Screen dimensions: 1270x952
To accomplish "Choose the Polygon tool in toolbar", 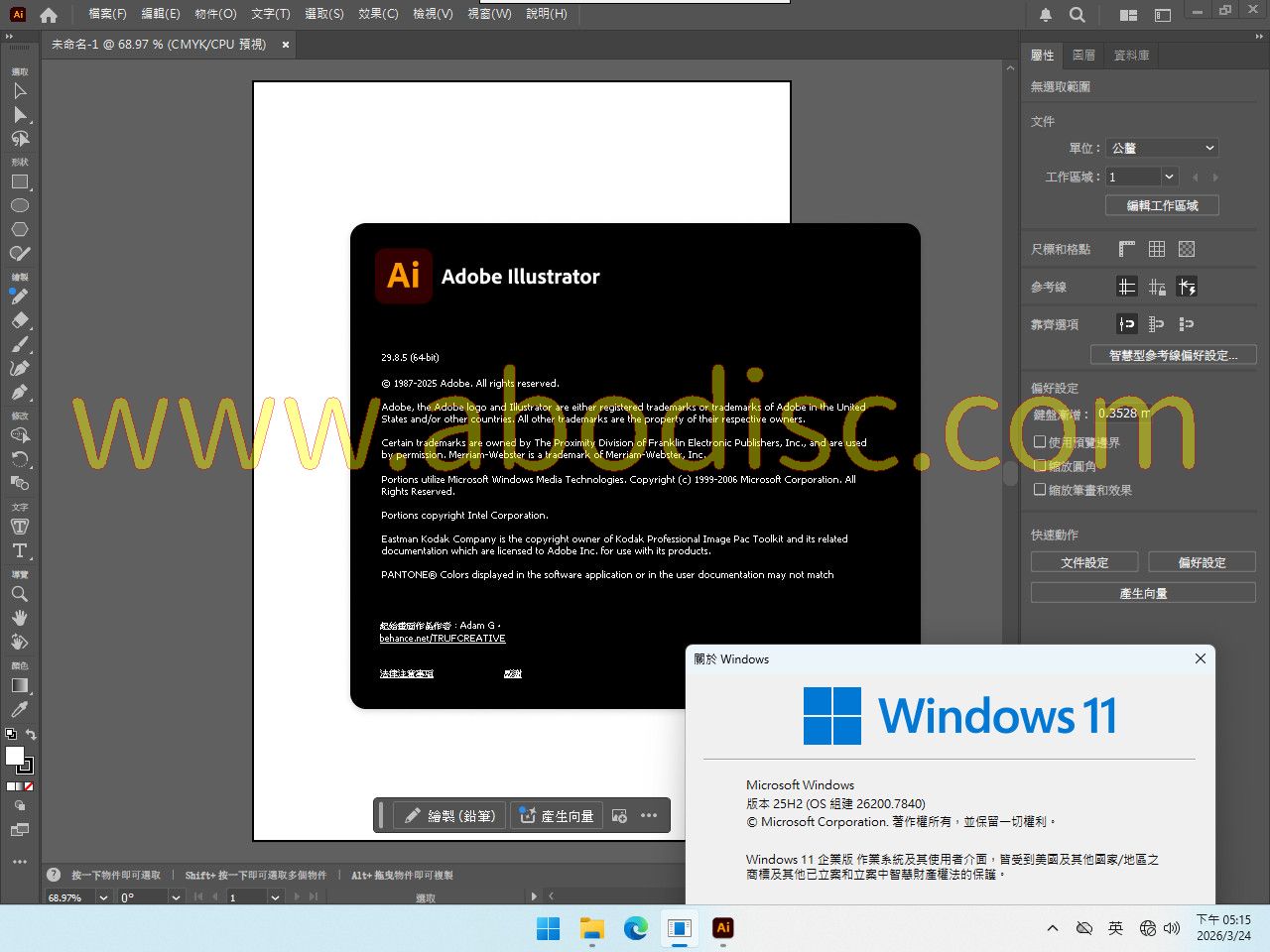I will 20,229.
